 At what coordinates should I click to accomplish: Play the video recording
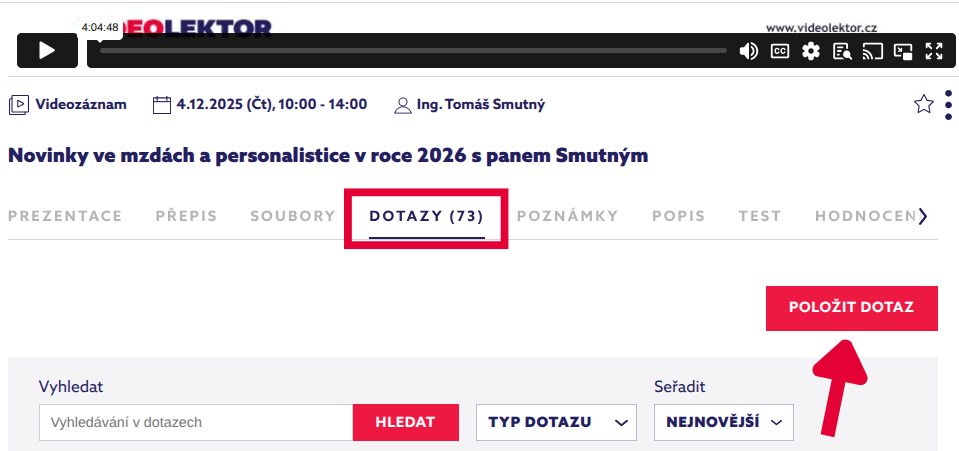coord(46,51)
